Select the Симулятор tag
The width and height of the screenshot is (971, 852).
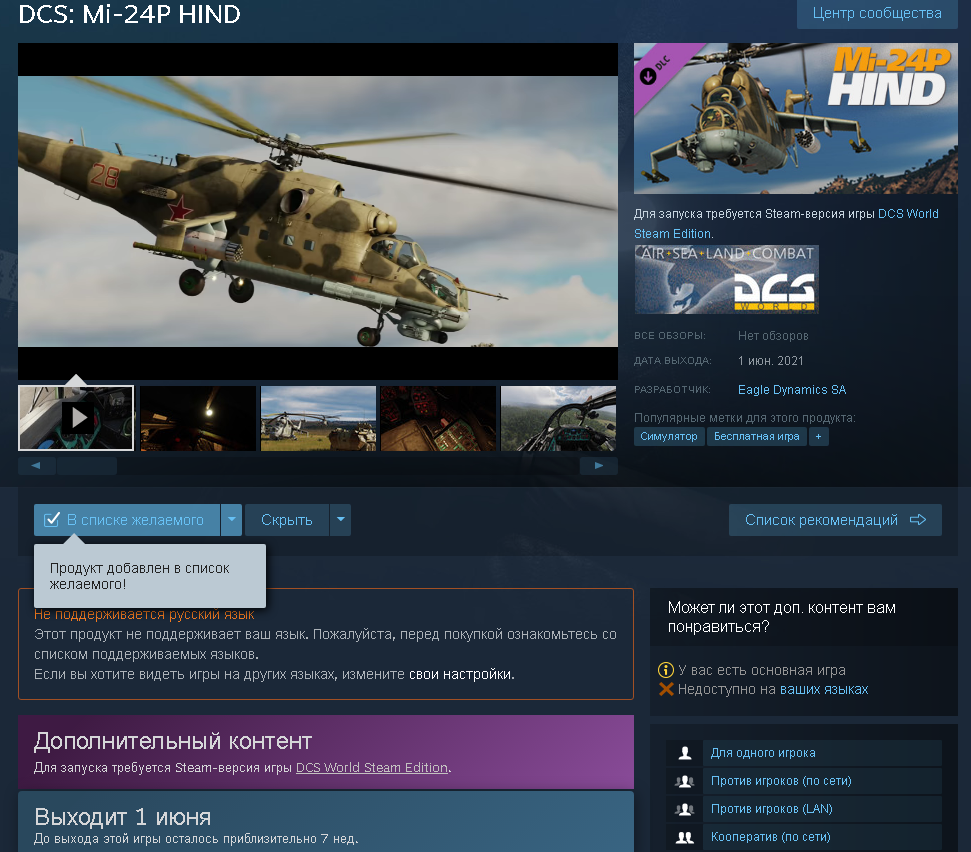click(669, 437)
